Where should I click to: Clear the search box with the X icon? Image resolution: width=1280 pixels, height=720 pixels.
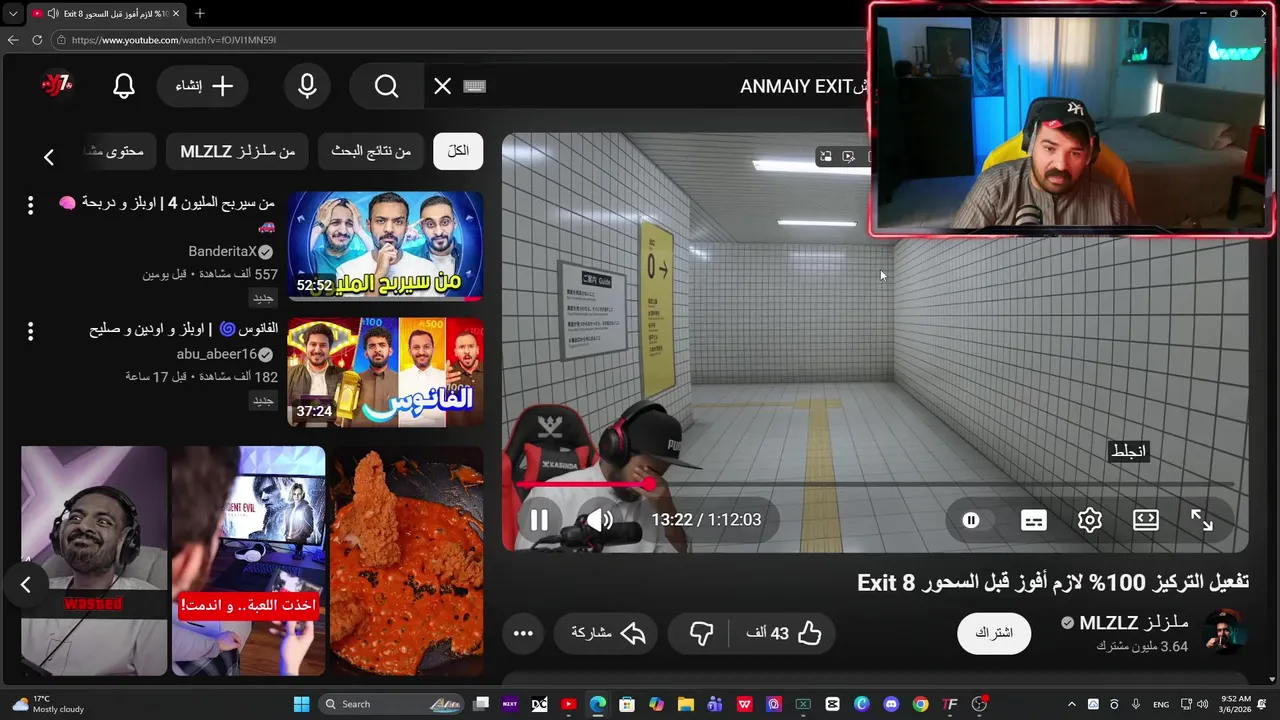442,86
